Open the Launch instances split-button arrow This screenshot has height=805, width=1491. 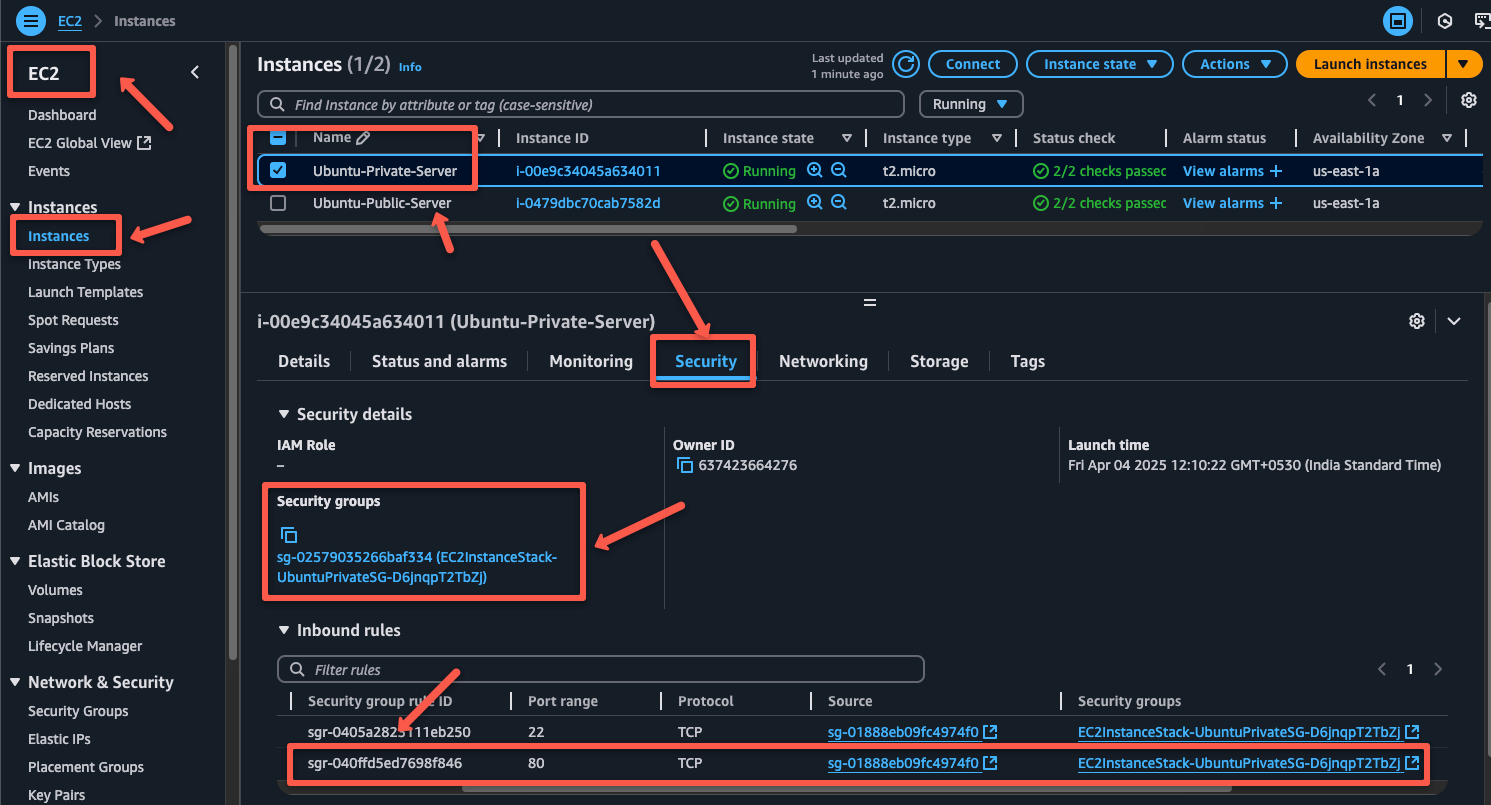1463,64
